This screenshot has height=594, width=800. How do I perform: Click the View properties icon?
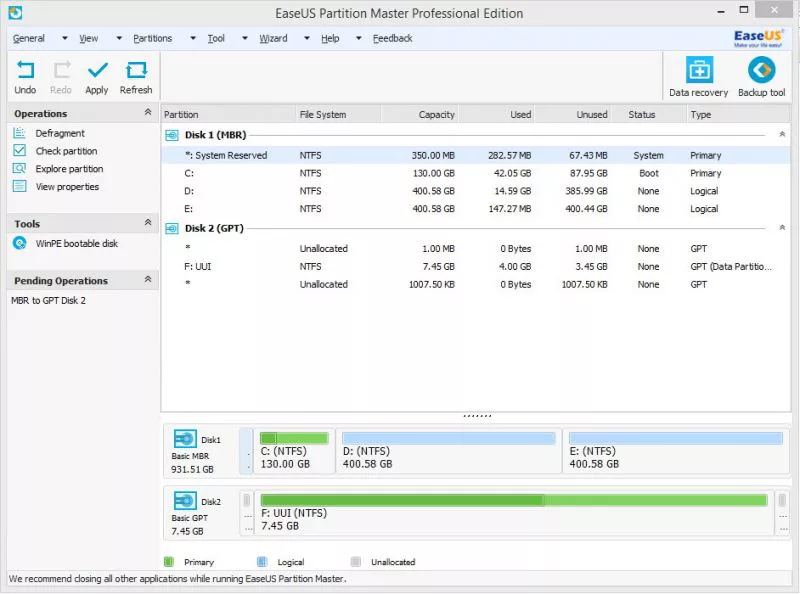coord(19,186)
